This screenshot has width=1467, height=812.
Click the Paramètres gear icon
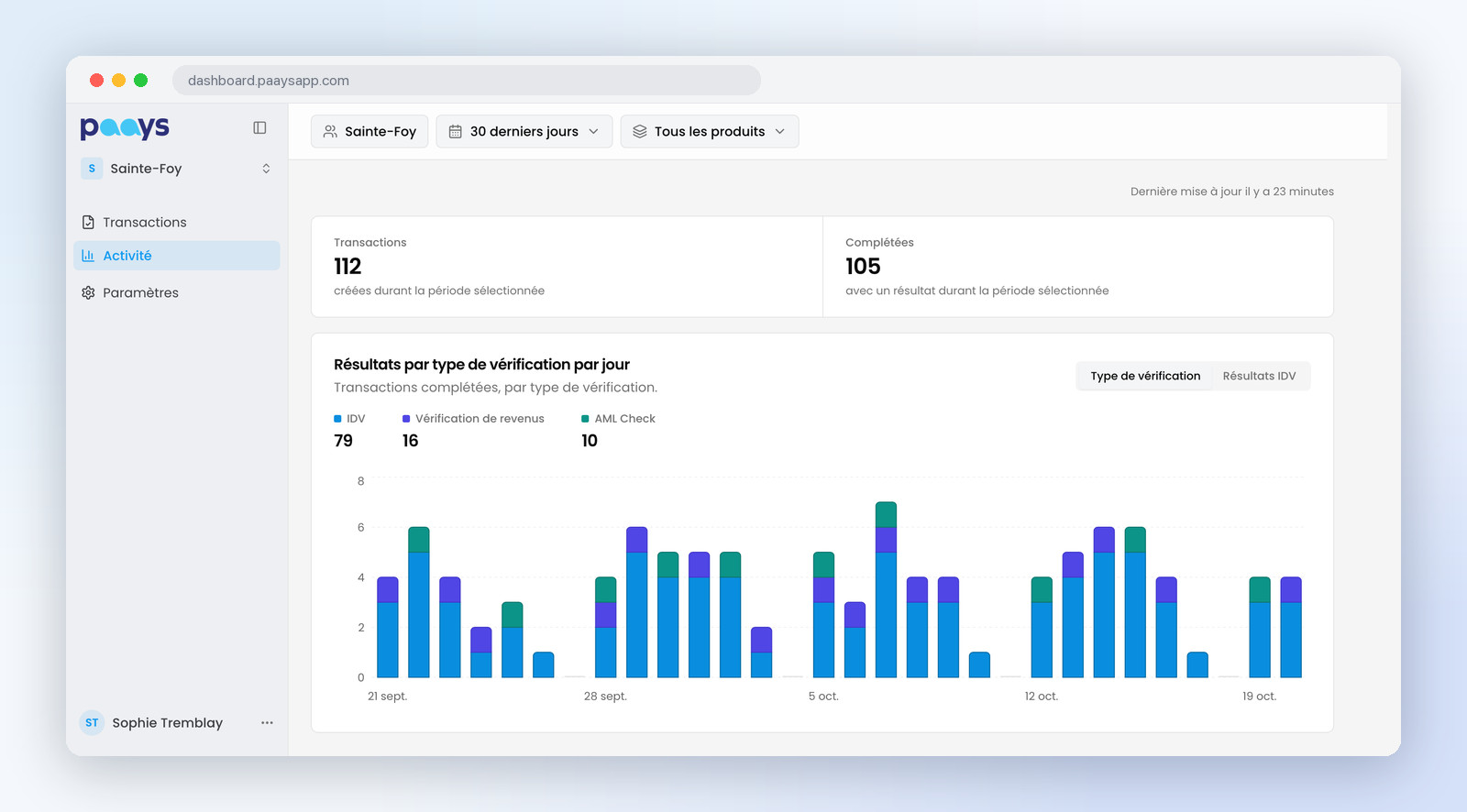point(88,292)
